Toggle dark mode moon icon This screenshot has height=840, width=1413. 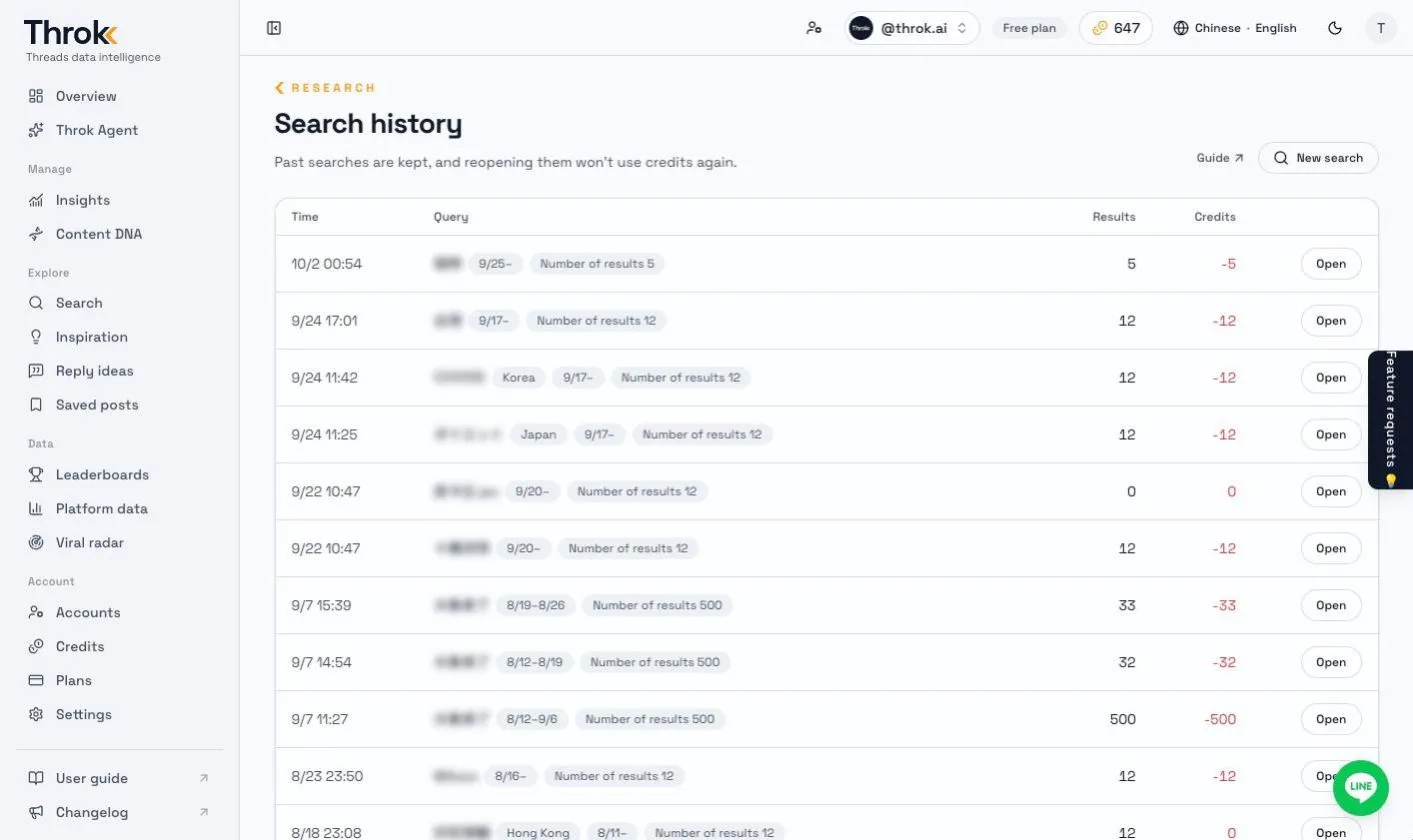[x=1335, y=28]
